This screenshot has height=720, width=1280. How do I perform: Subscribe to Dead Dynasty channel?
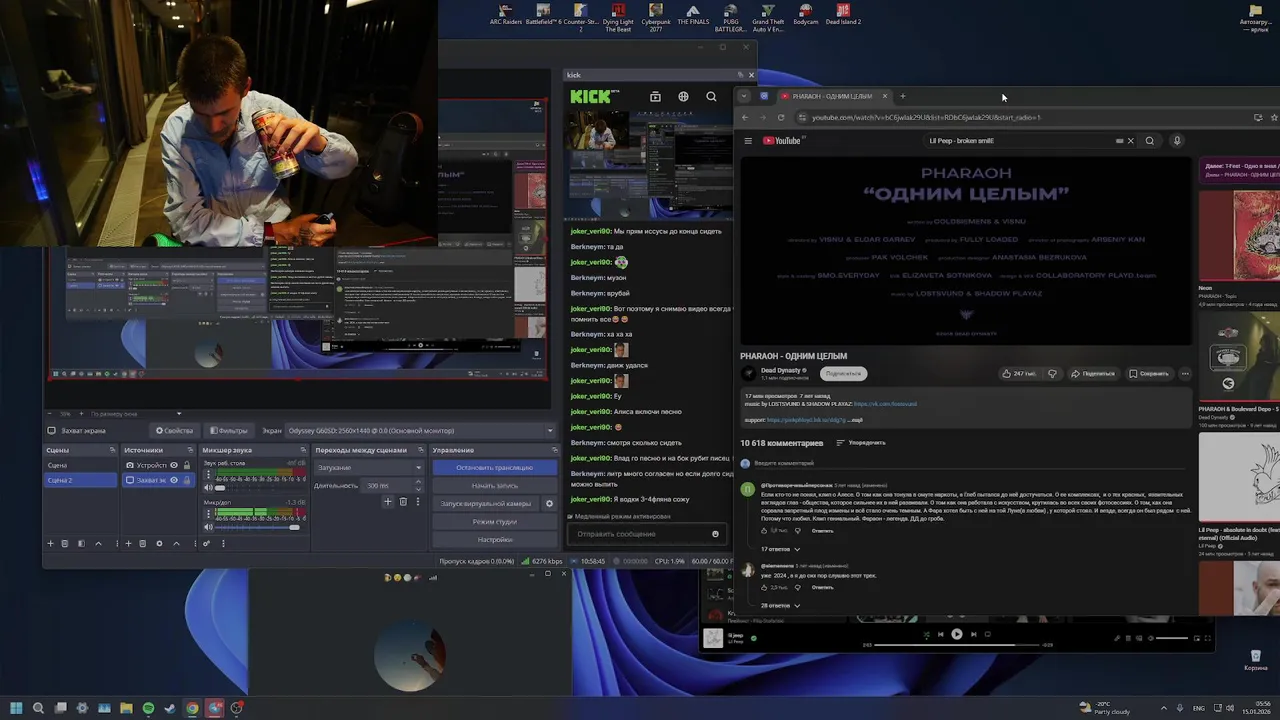tap(844, 374)
